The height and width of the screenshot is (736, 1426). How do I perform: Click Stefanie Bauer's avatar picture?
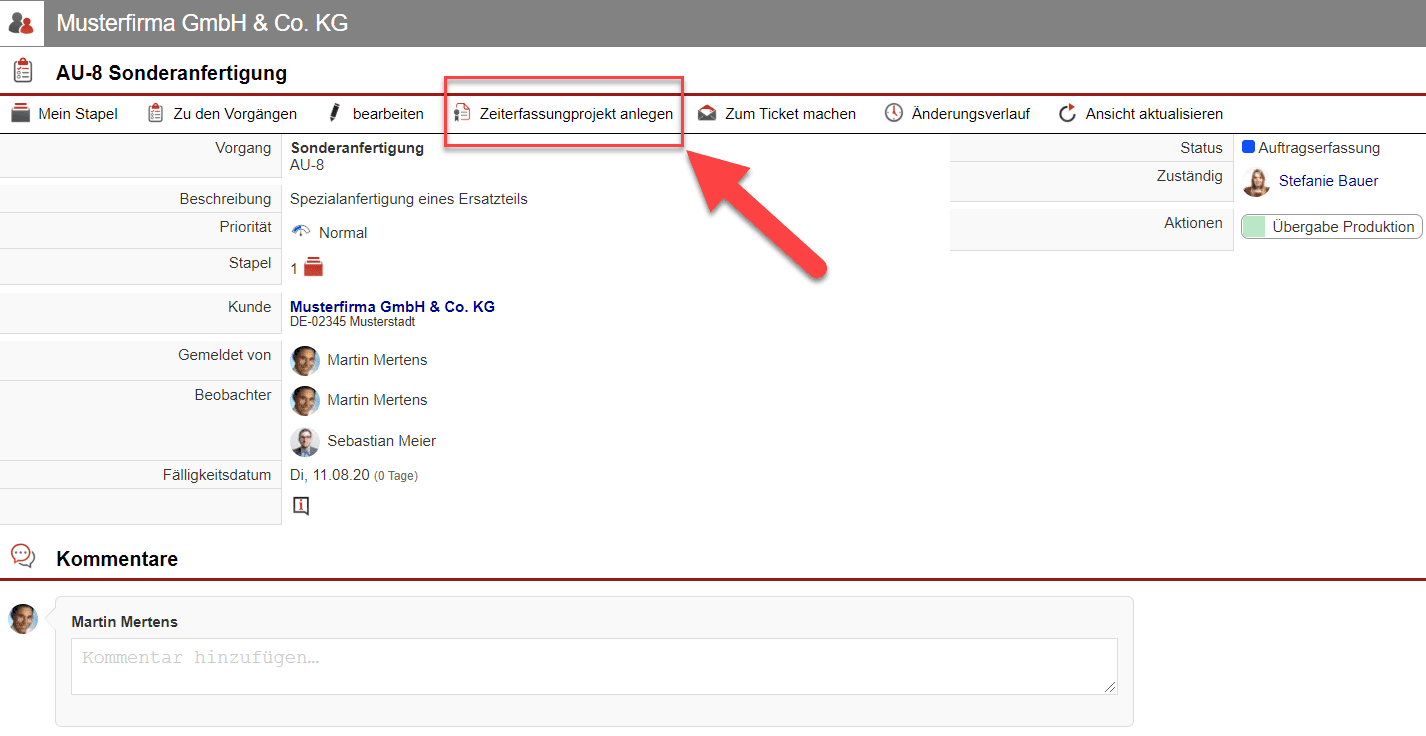1256,182
